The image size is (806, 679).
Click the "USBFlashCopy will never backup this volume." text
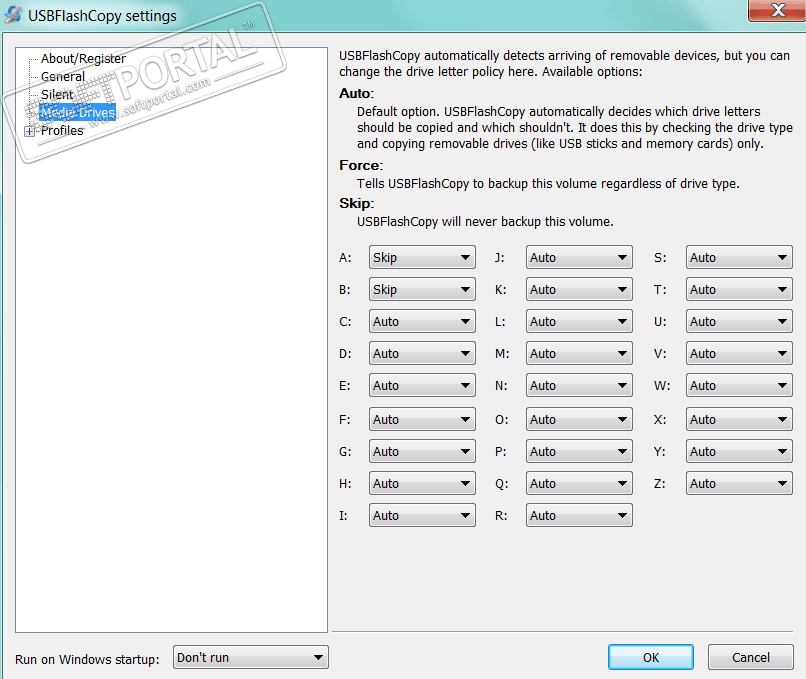point(485,222)
